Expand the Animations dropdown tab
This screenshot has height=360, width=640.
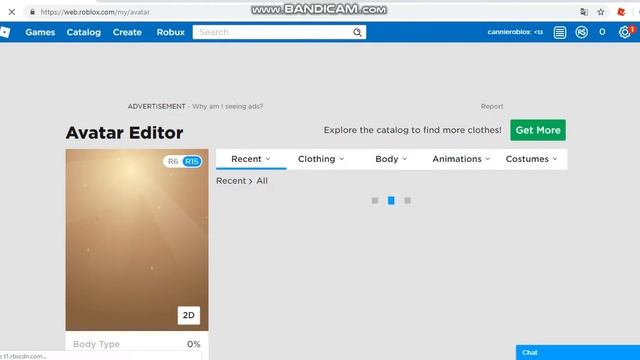(461, 159)
